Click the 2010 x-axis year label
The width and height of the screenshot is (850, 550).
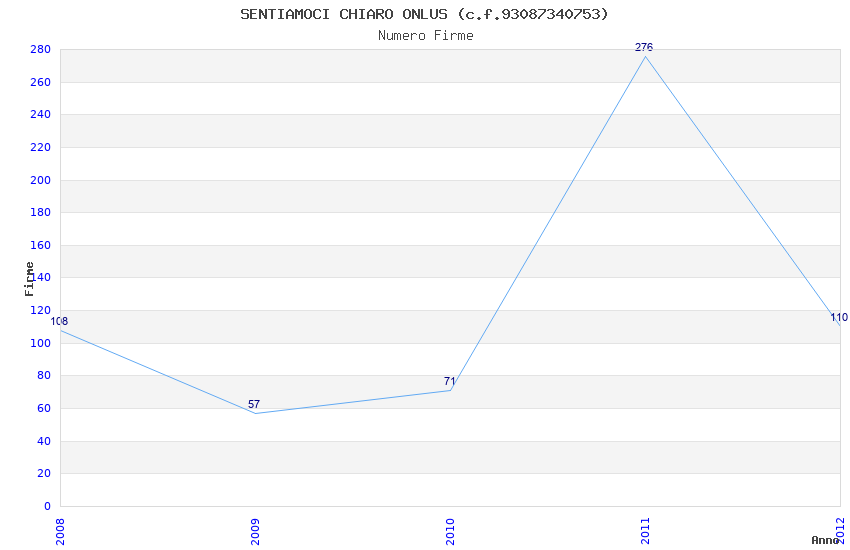point(450,531)
